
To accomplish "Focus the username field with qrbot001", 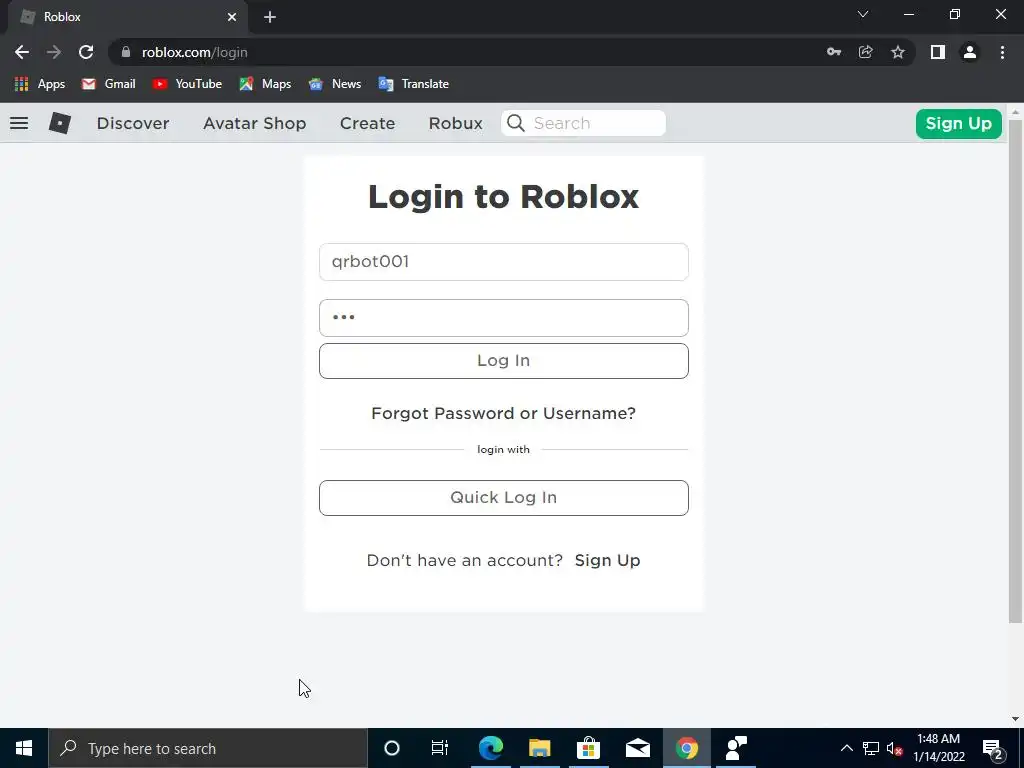I will [x=504, y=262].
